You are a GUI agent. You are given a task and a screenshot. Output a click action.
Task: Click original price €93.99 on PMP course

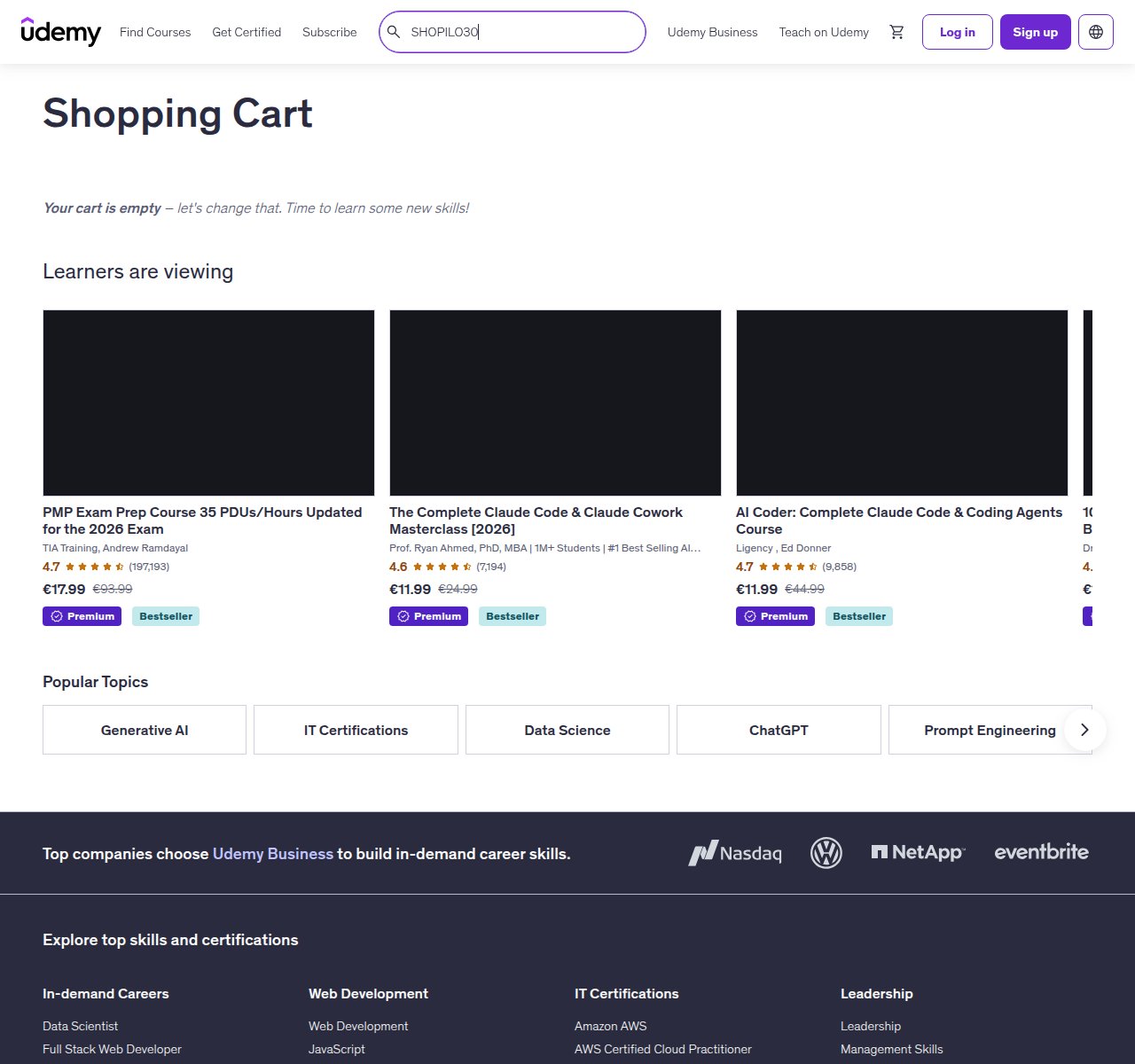(x=113, y=589)
